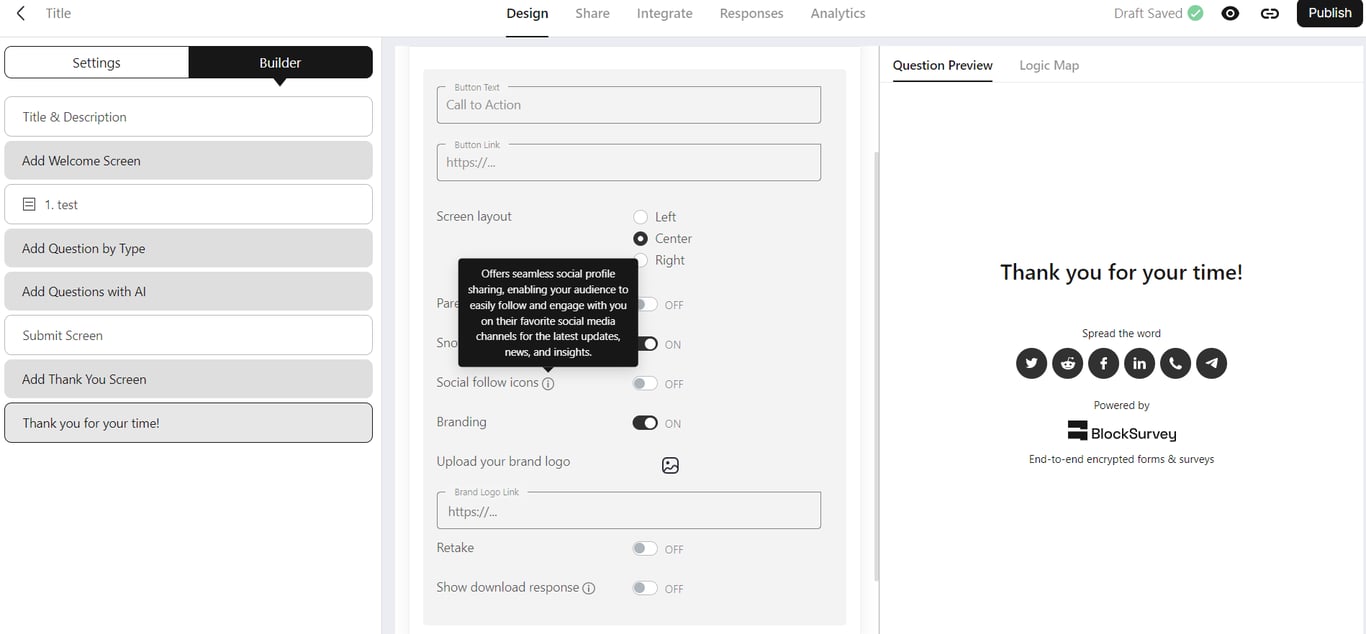Image resolution: width=1366 pixels, height=634 pixels.
Task: Click the LinkedIn share icon
Action: pyautogui.click(x=1139, y=363)
